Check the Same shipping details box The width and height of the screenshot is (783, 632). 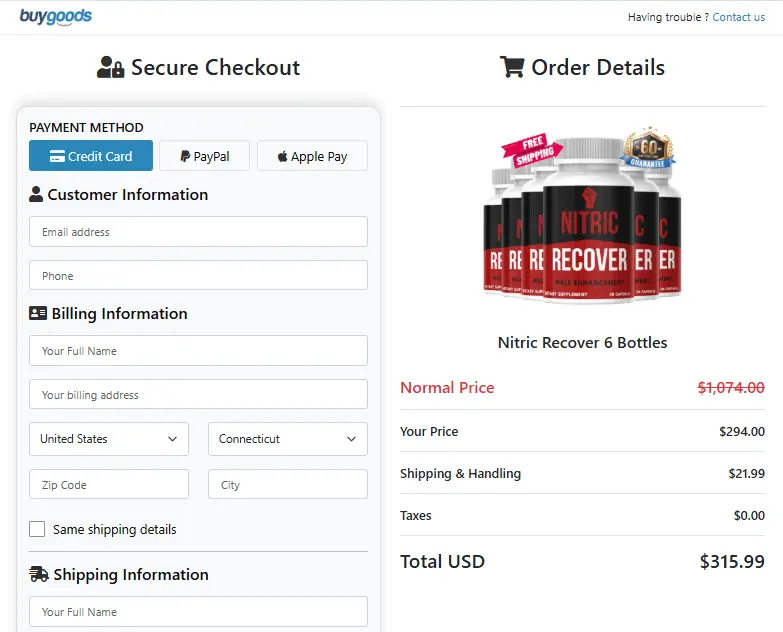37,529
